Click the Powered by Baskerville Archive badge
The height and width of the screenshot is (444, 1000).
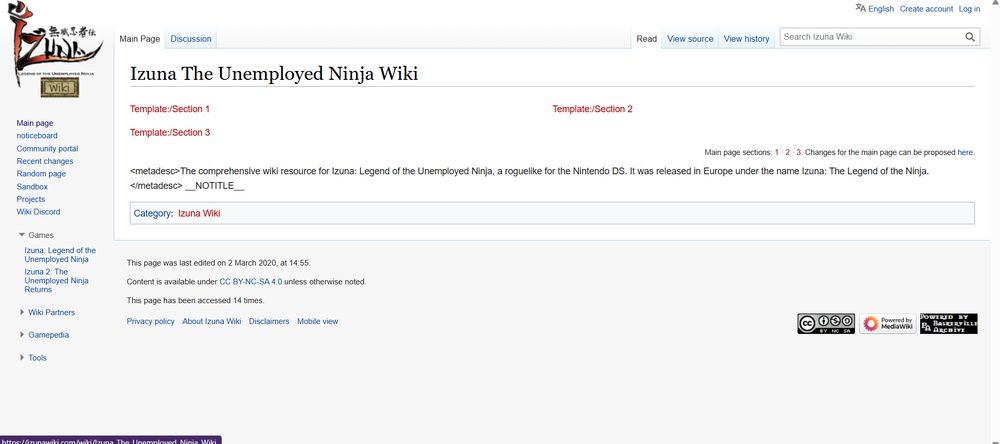[x=948, y=323]
